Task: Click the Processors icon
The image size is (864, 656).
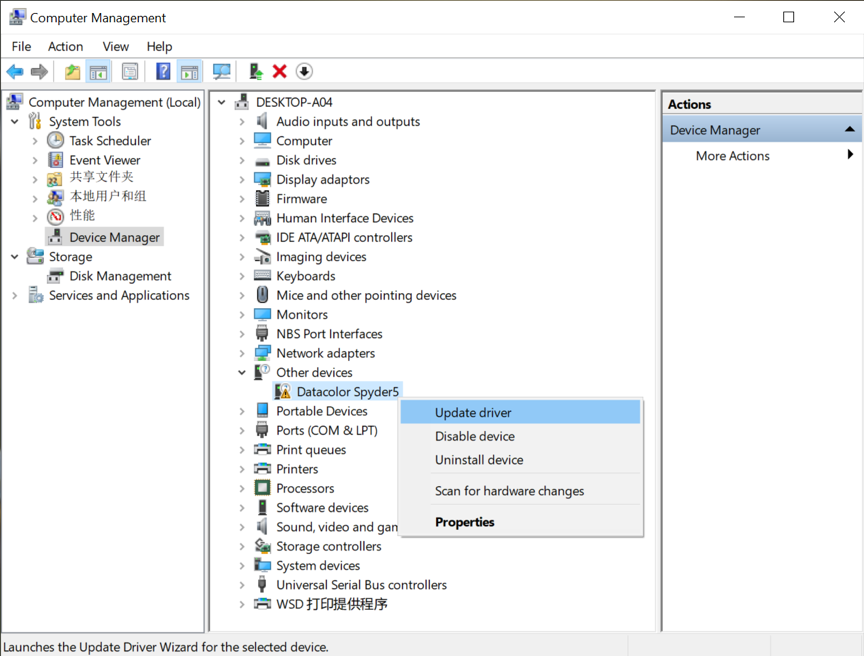Action: click(x=262, y=488)
